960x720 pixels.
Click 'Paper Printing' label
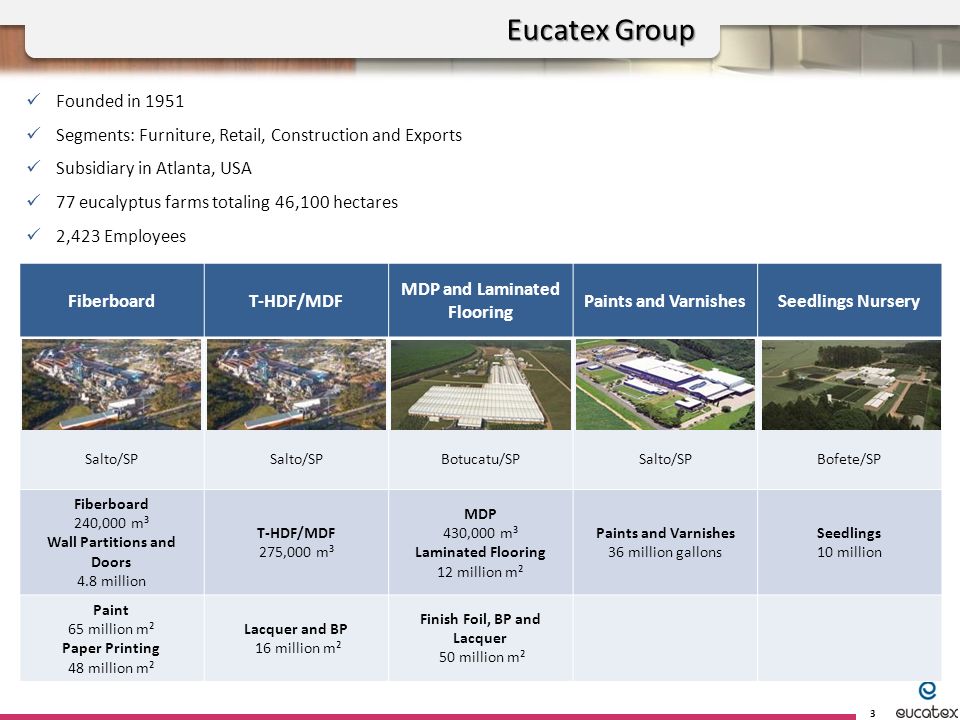(x=111, y=648)
